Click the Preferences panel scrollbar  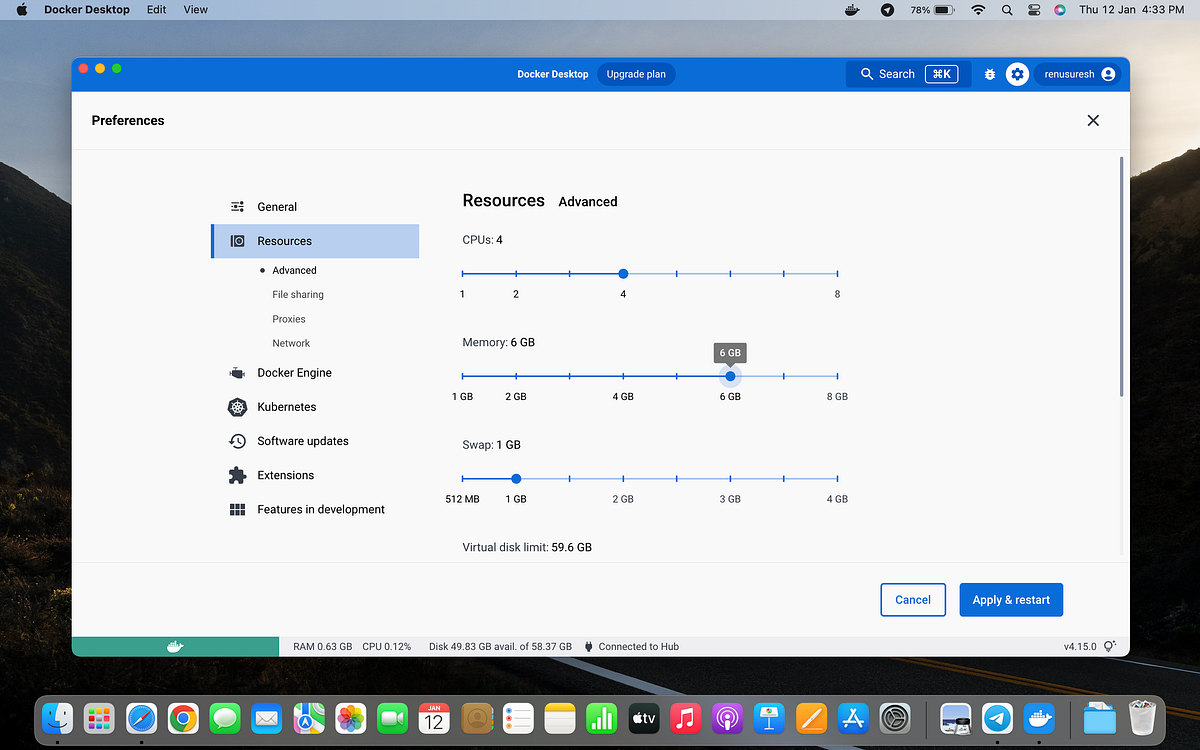[1121, 275]
